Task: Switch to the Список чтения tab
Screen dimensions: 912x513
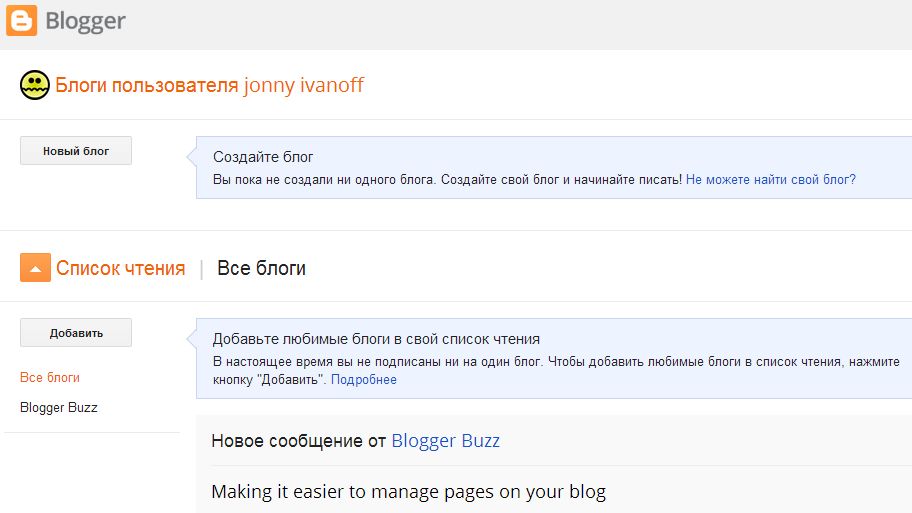Action: coord(120,268)
